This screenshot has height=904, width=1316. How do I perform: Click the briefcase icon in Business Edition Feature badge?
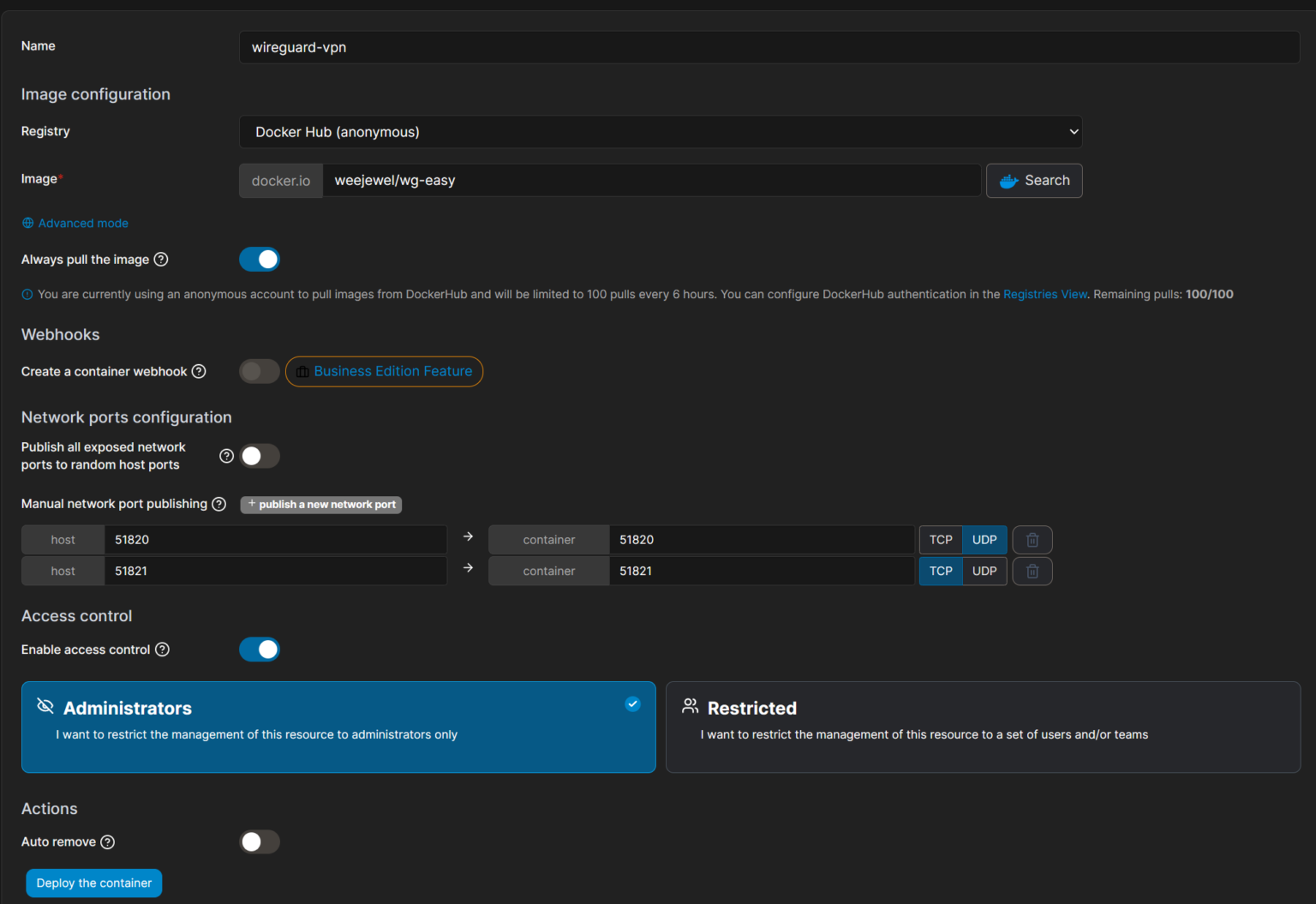pos(302,371)
